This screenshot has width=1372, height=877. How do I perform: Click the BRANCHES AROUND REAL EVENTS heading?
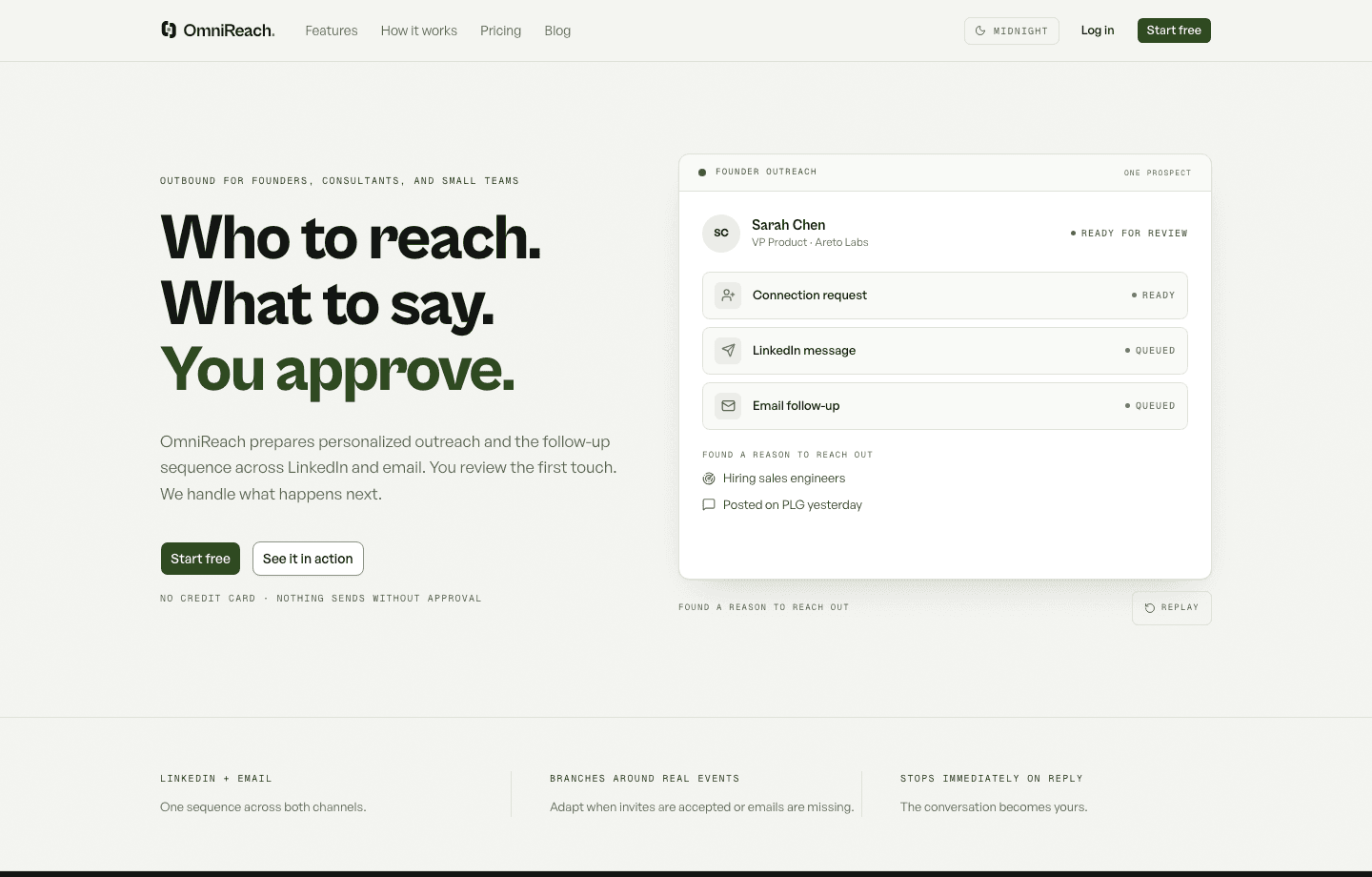pos(645,779)
